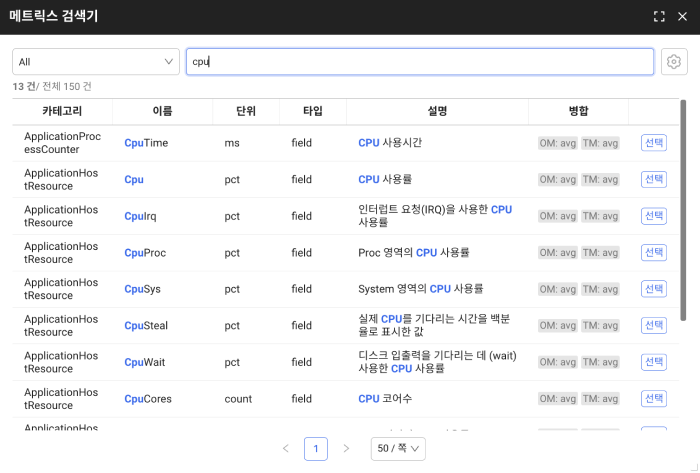Pick the CpuSys row 선택 button
The image size is (700, 473).
coord(654,289)
